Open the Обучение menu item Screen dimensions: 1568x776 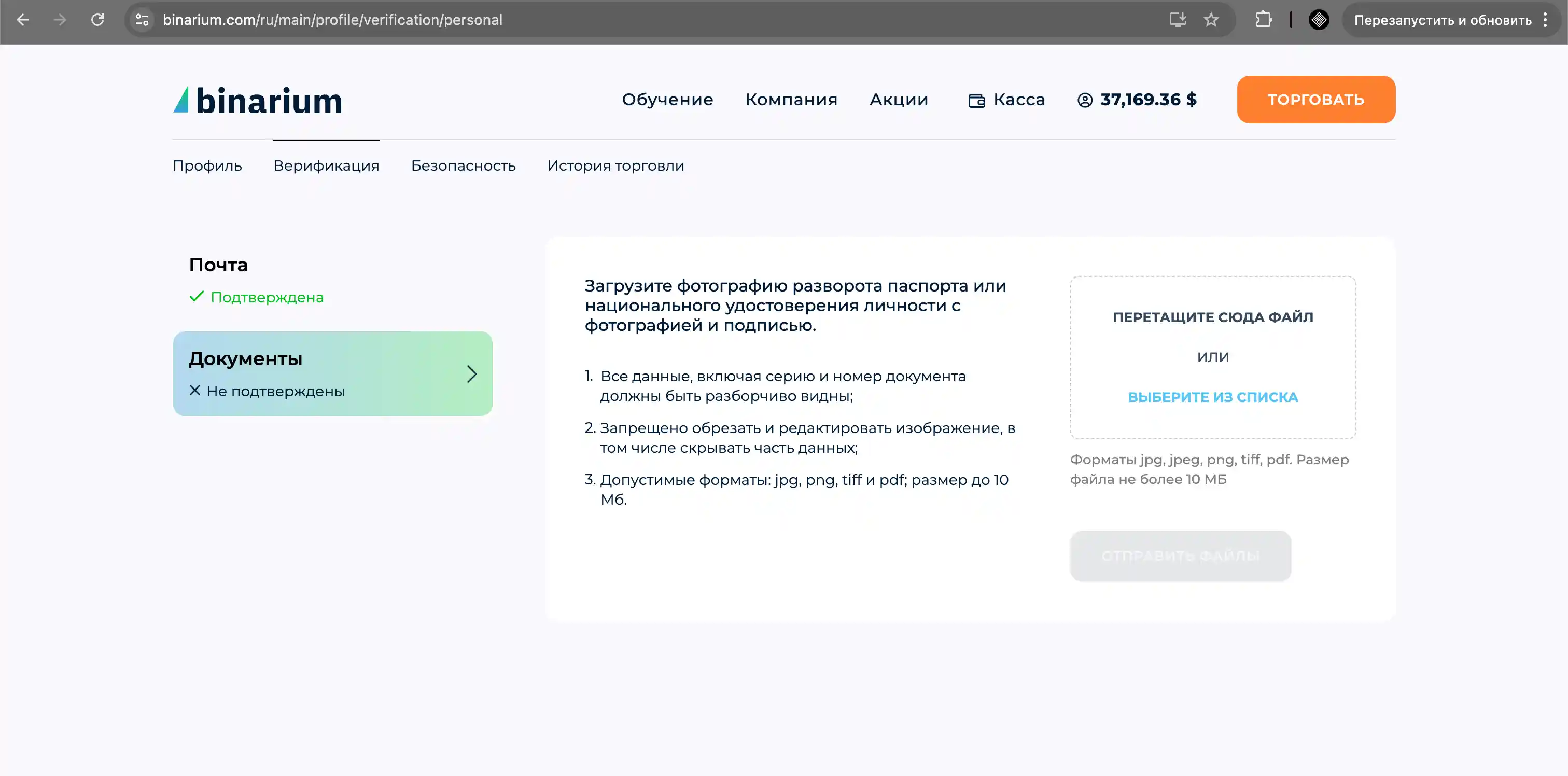(667, 100)
